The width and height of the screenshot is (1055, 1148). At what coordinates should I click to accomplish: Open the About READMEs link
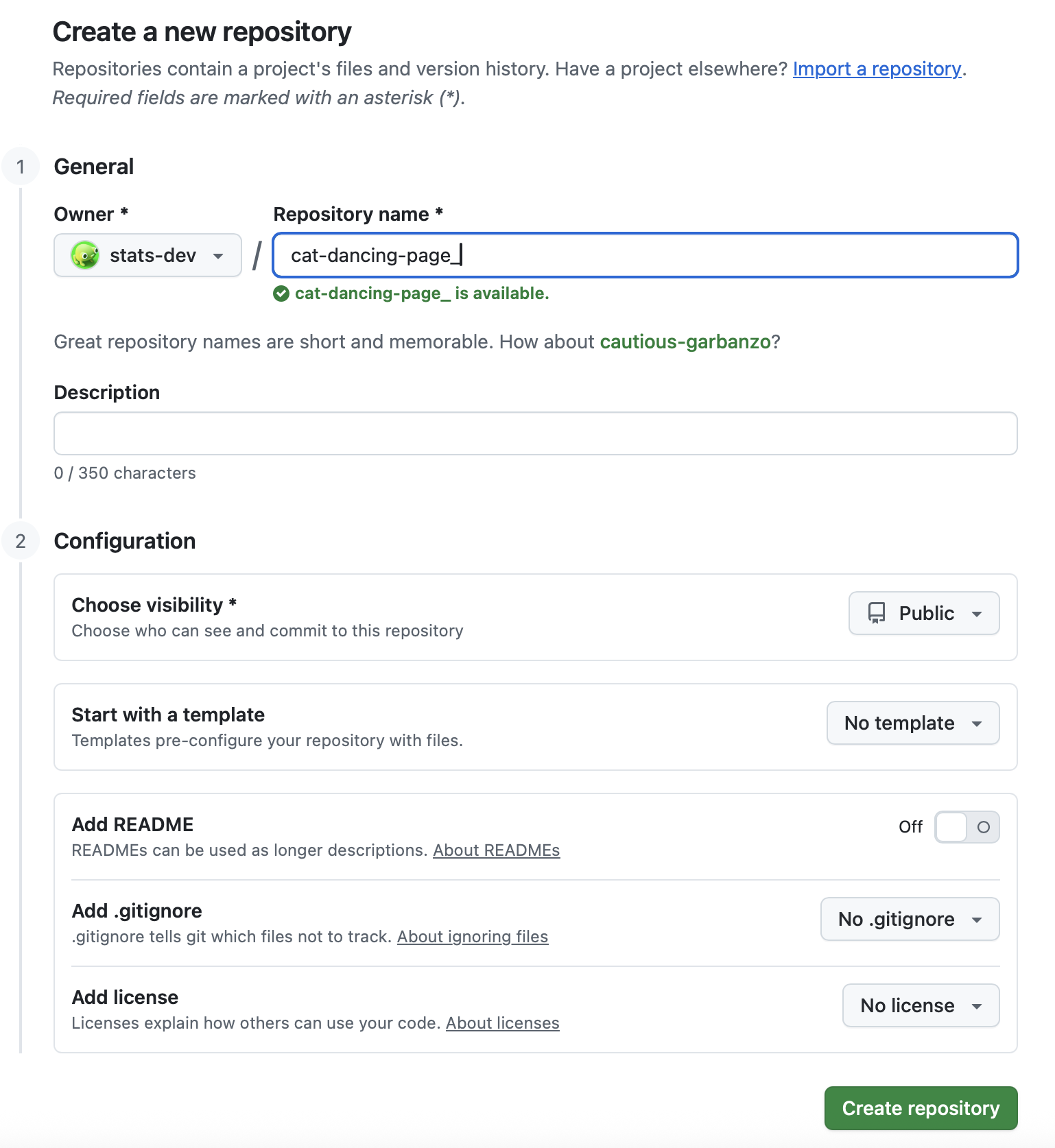(496, 850)
